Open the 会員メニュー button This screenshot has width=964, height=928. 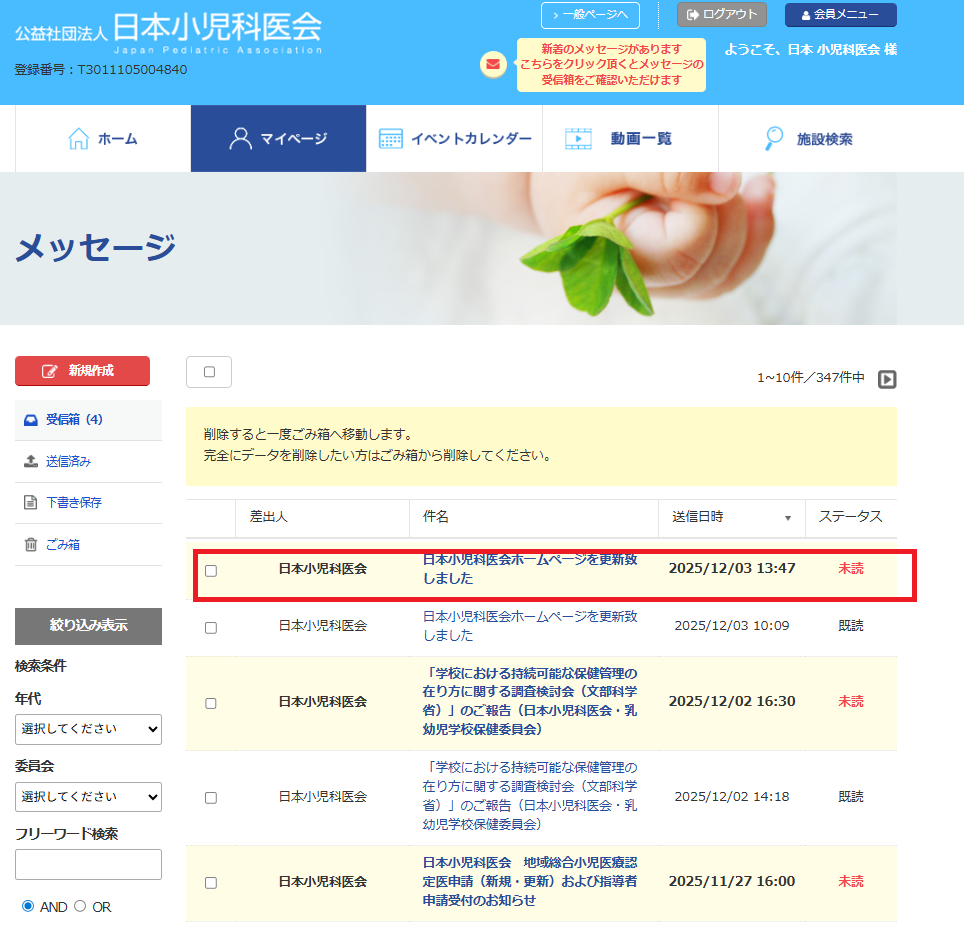point(840,15)
